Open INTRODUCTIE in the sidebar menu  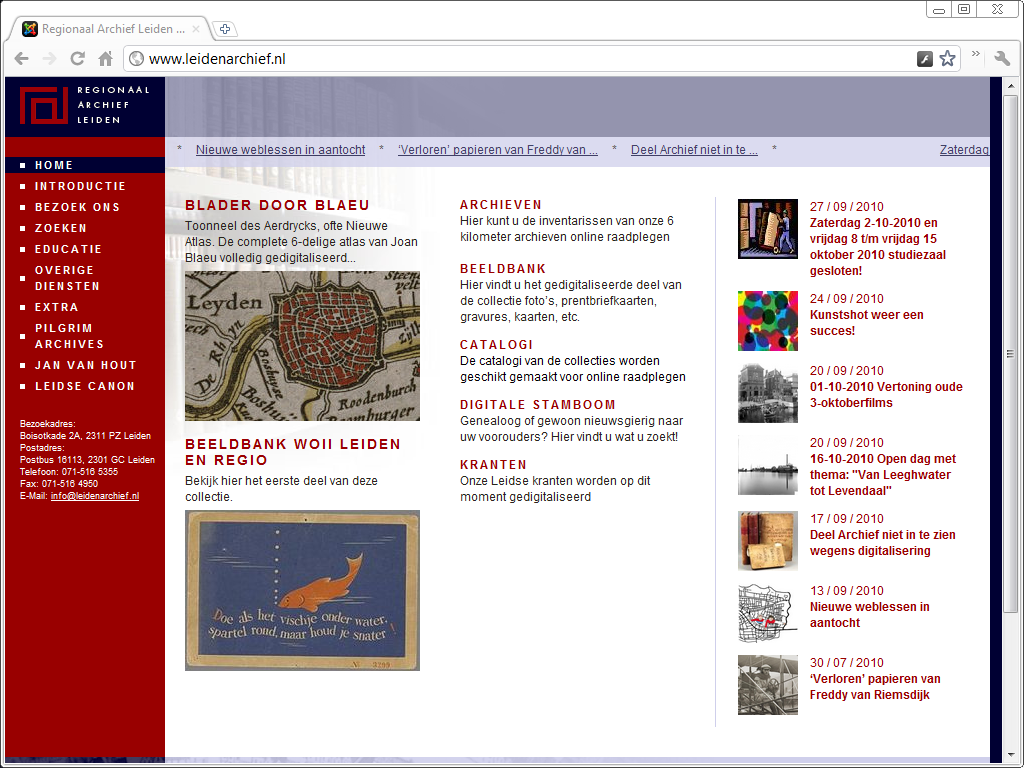point(80,186)
